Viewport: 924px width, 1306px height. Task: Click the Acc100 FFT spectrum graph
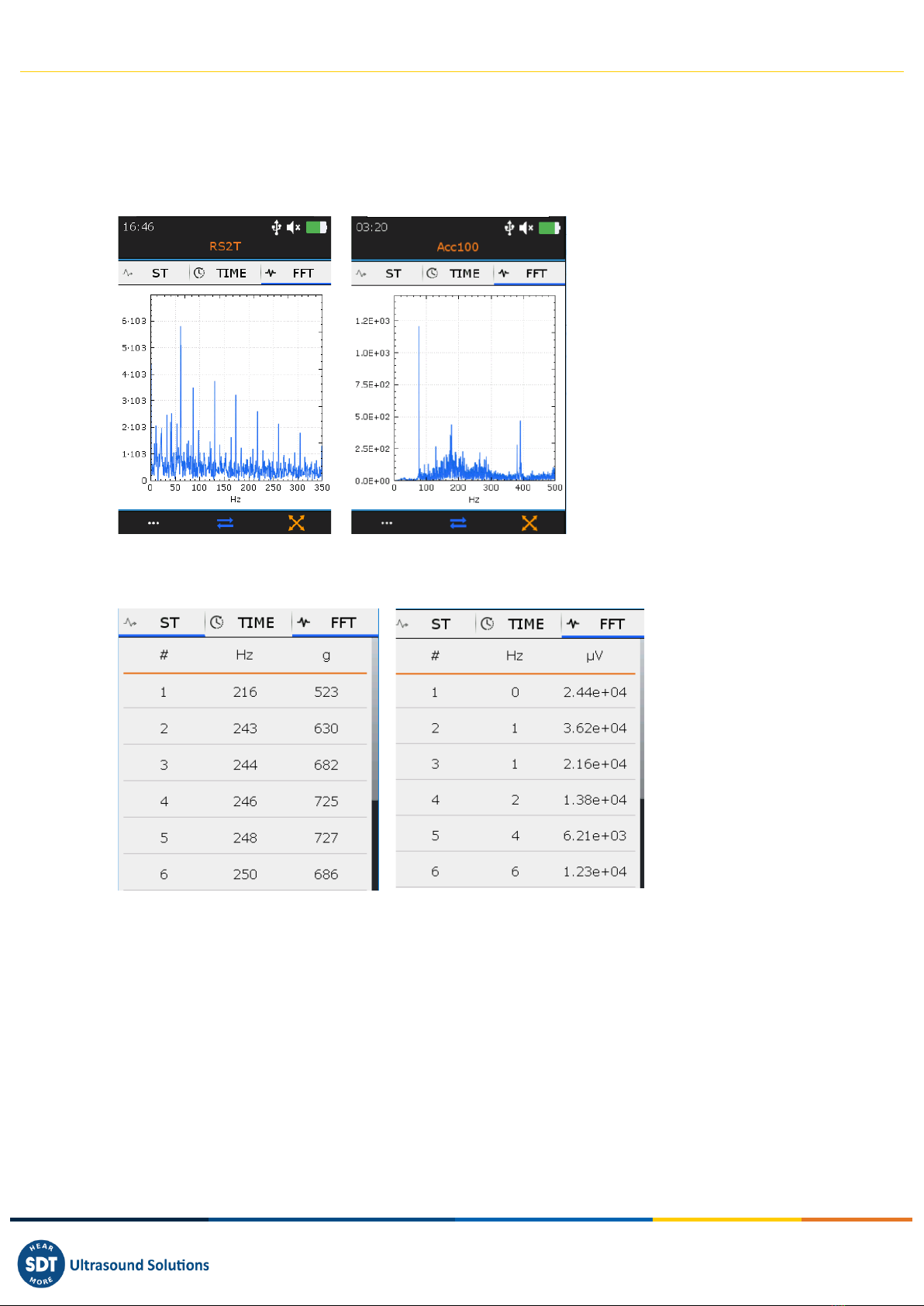click(474, 388)
